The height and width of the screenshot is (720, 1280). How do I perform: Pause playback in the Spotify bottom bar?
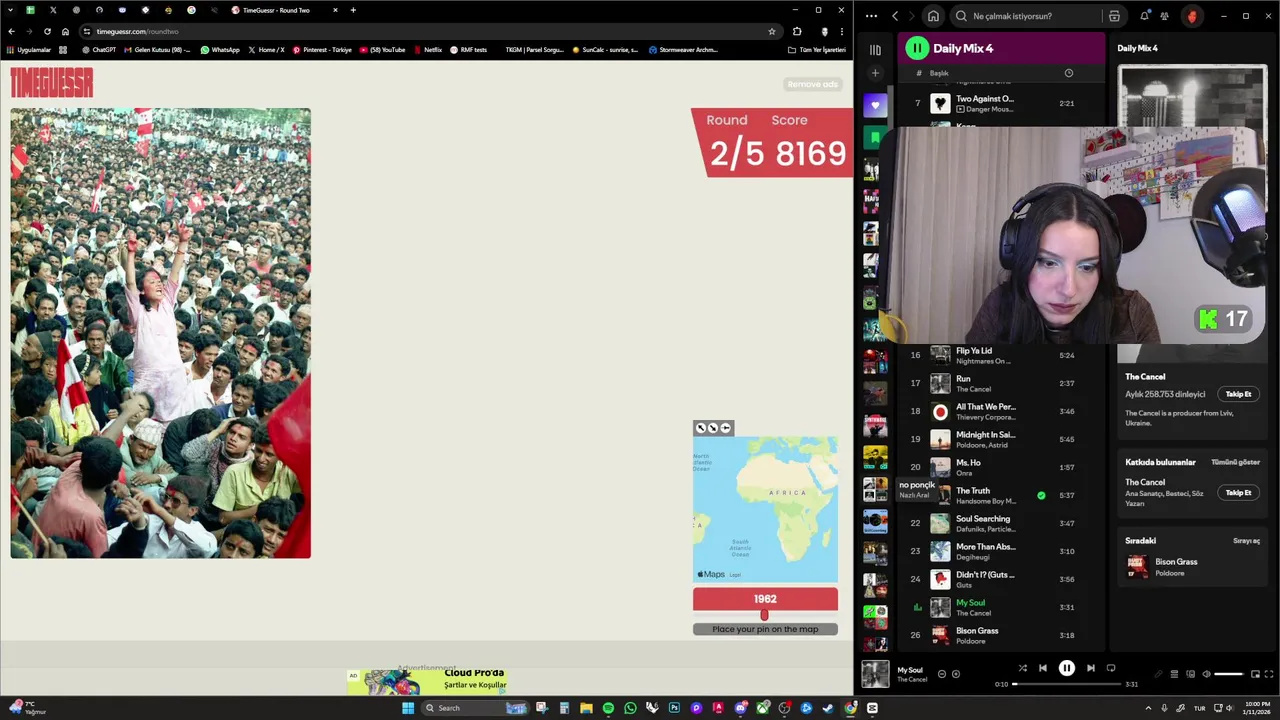tap(1066, 668)
